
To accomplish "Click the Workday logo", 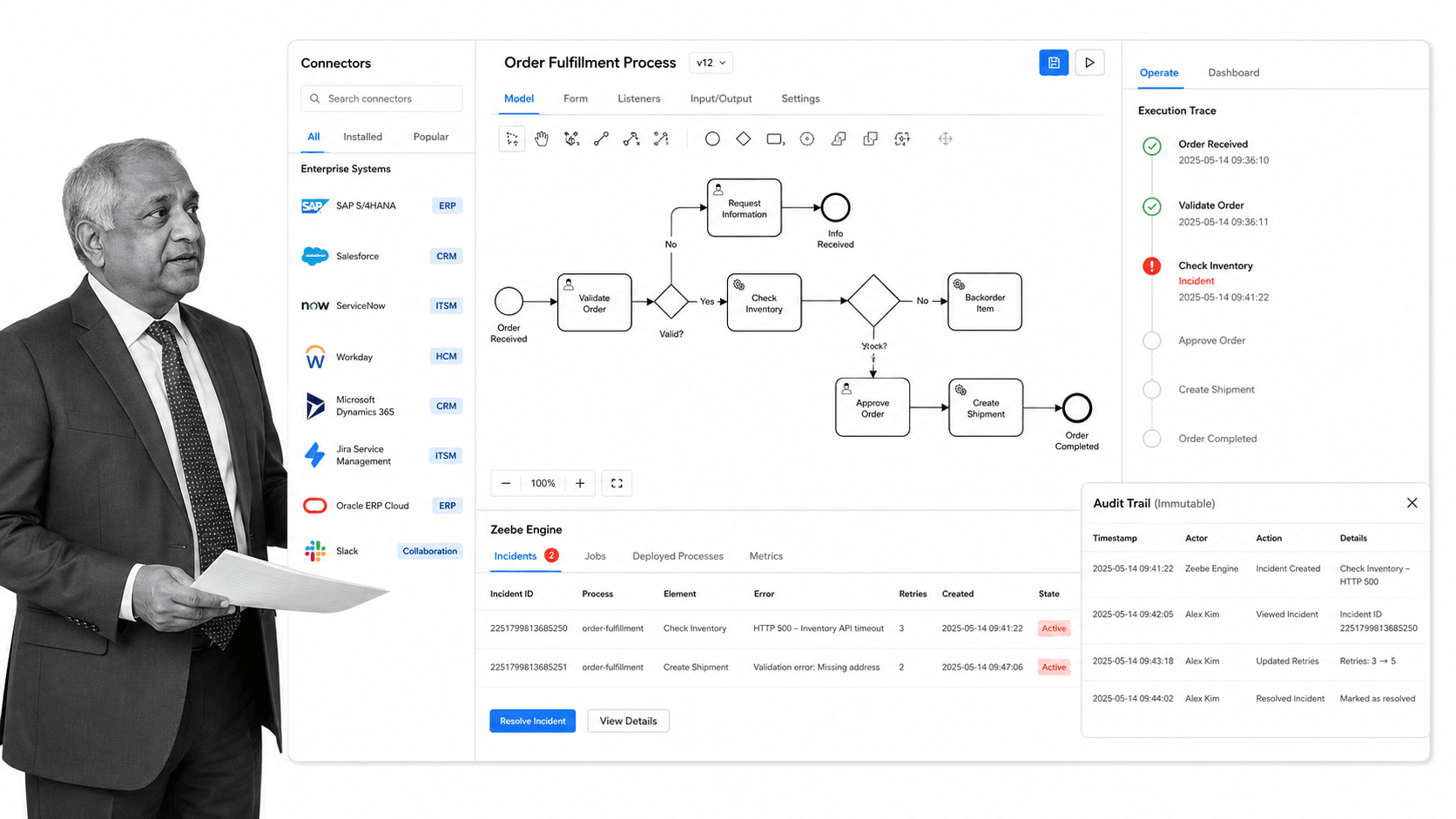I will point(314,357).
